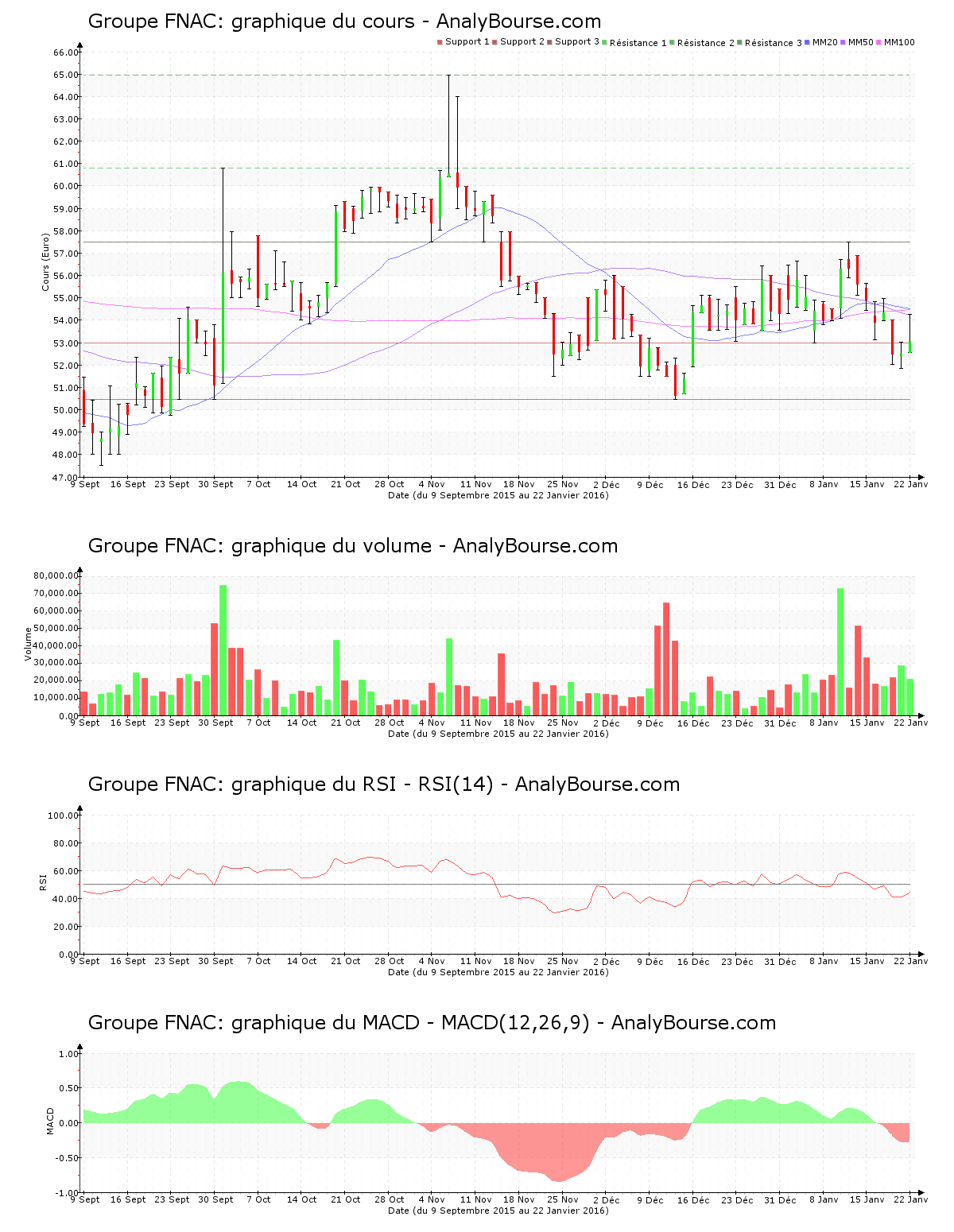Screen dimensions: 954x1232
Task: Click the -1.00 MACD axis value
Action: coord(68,1193)
